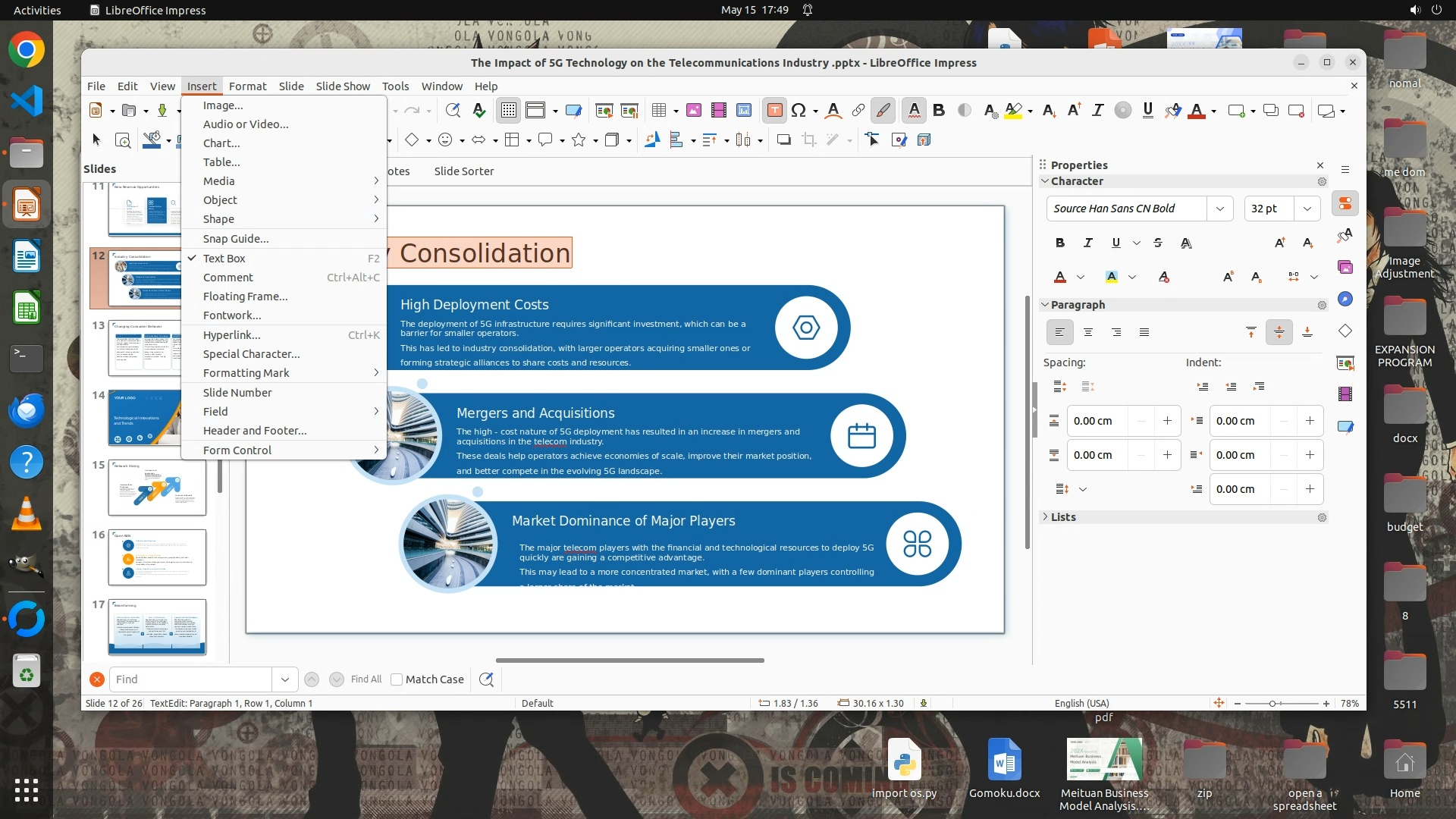Open the font name dropdown
Image resolution: width=1456 pixels, height=819 pixels.
tap(1219, 209)
